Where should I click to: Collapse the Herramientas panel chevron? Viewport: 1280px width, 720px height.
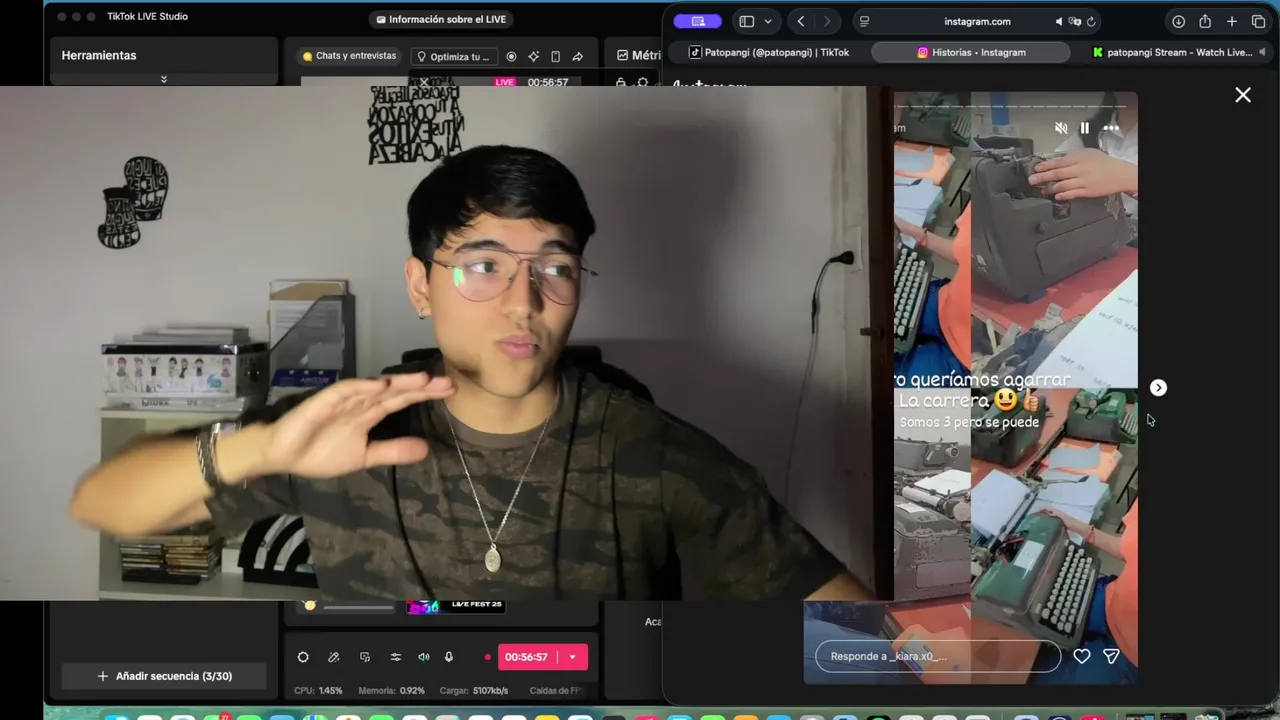coord(164,79)
